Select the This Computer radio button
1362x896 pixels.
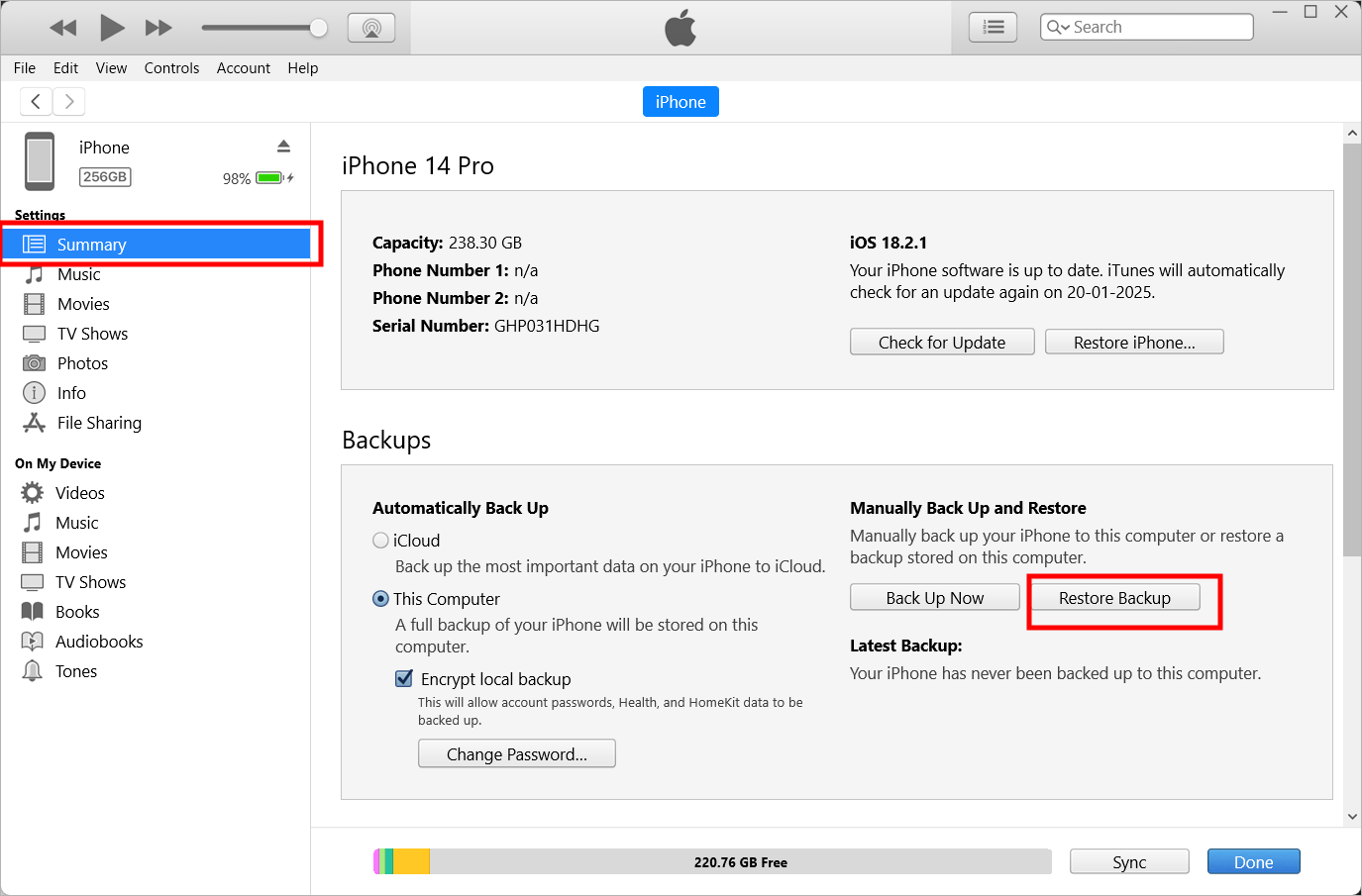pos(380,599)
